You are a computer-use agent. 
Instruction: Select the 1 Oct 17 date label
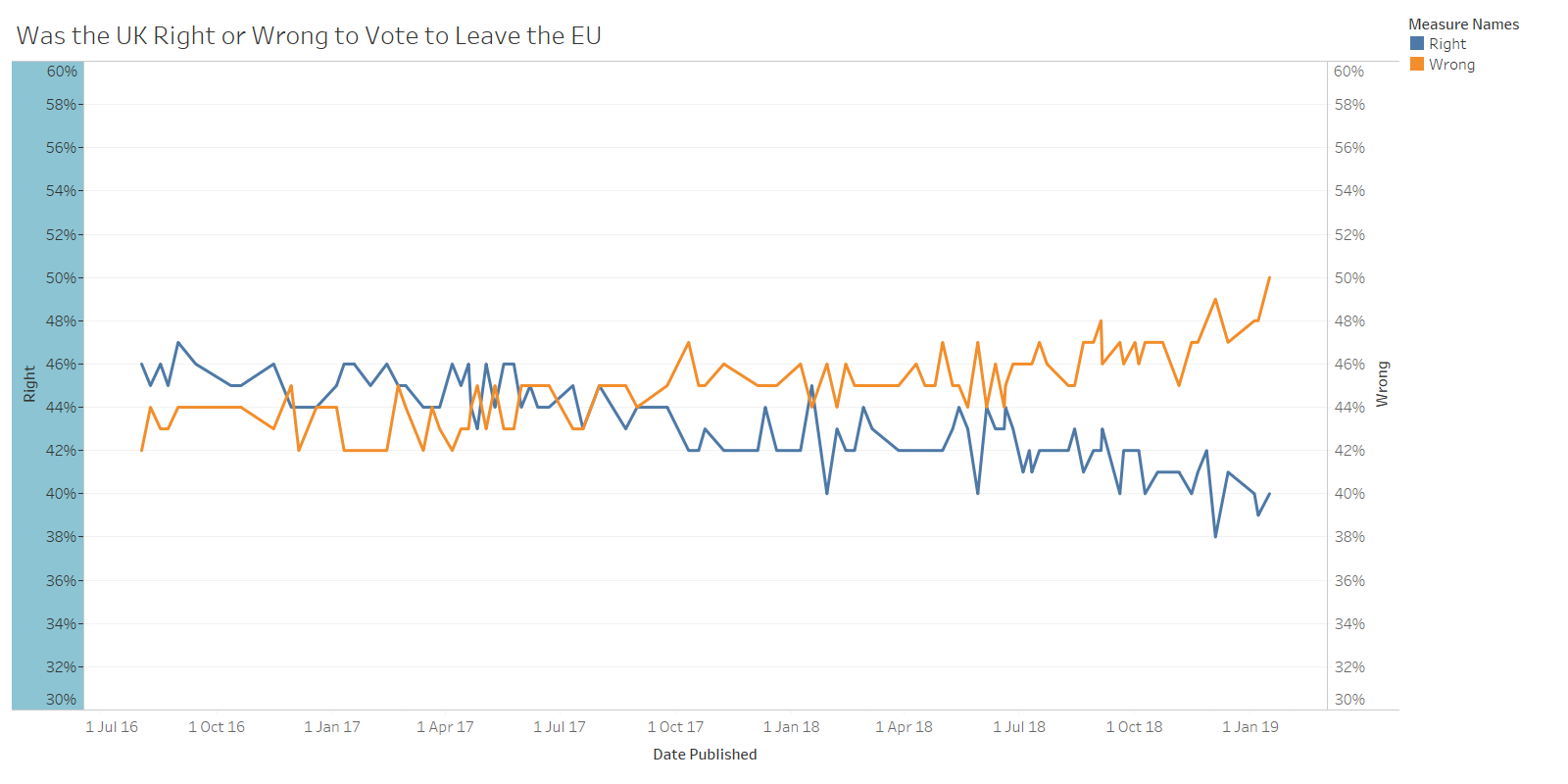(675, 727)
